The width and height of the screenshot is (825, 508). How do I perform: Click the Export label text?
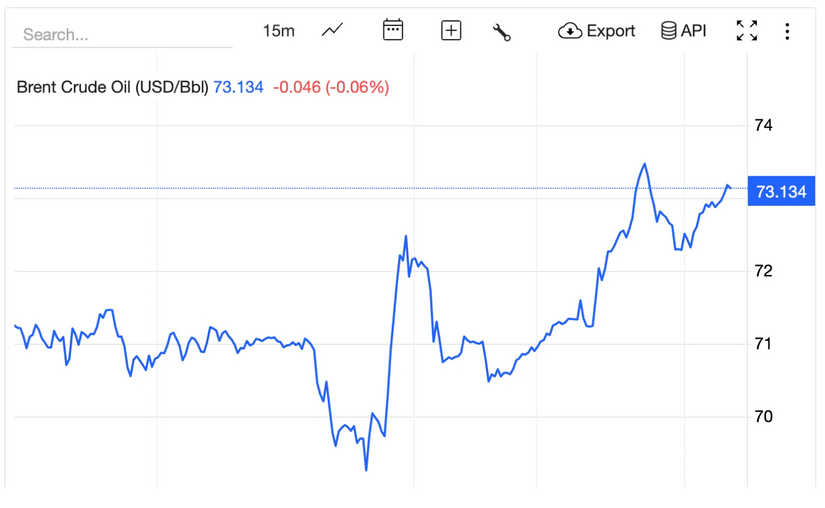tap(610, 31)
